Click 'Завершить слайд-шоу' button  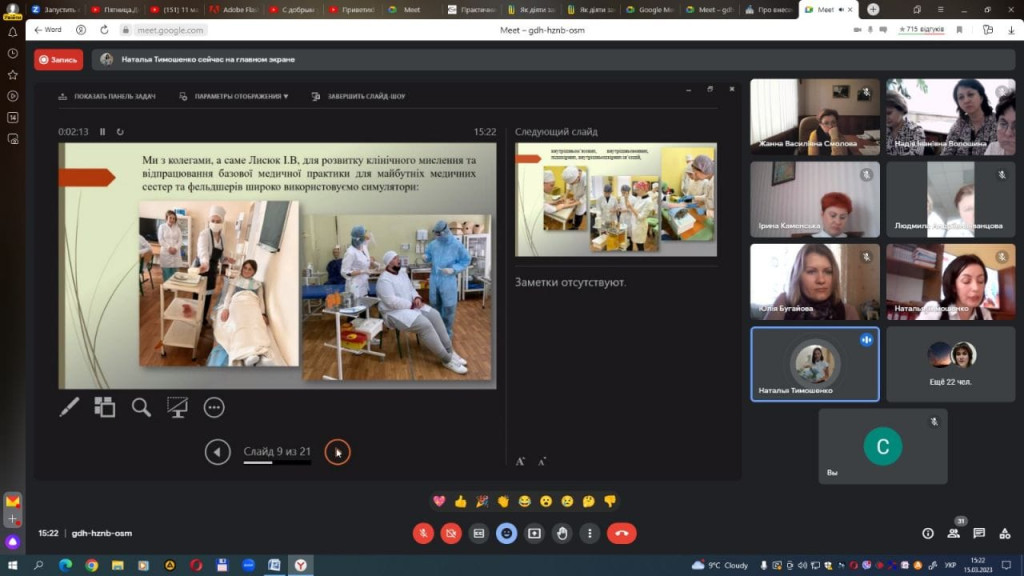(359, 97)
